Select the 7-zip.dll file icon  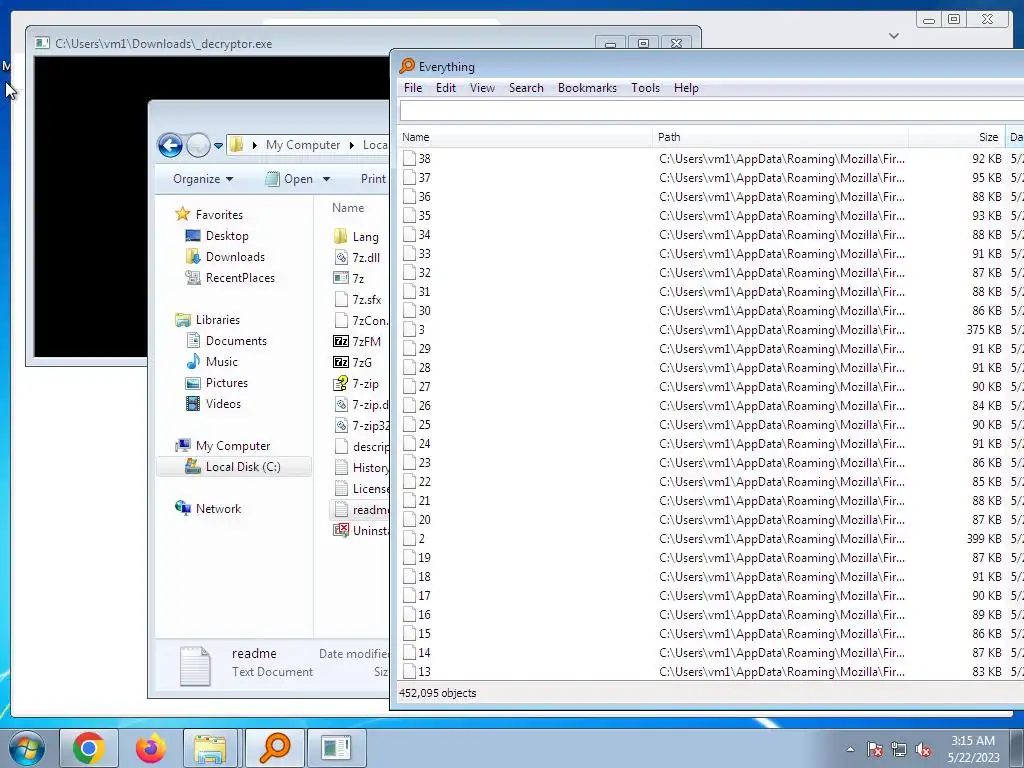tap(340, 404)
